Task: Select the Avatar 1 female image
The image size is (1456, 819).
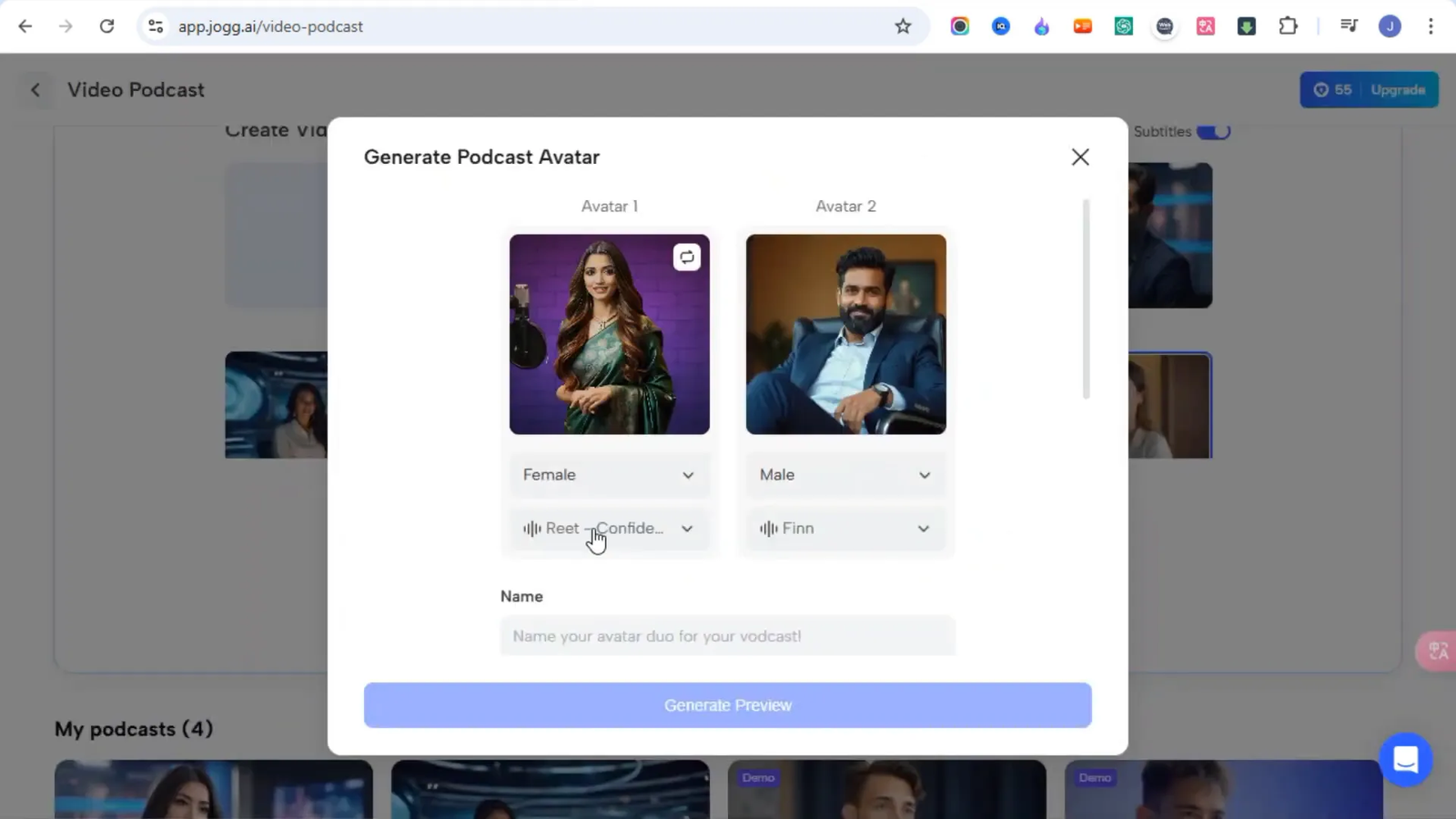Action: point(610,335)
